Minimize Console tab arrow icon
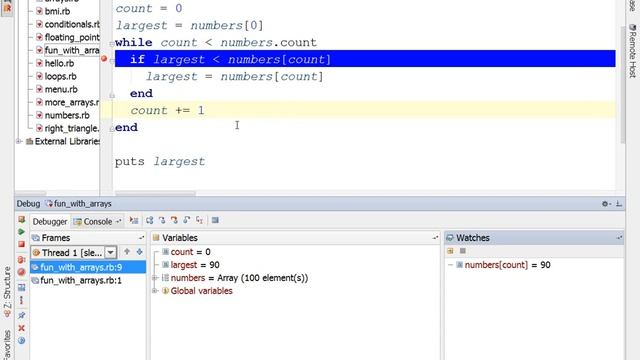640x360 pixels. coord(118,221)
